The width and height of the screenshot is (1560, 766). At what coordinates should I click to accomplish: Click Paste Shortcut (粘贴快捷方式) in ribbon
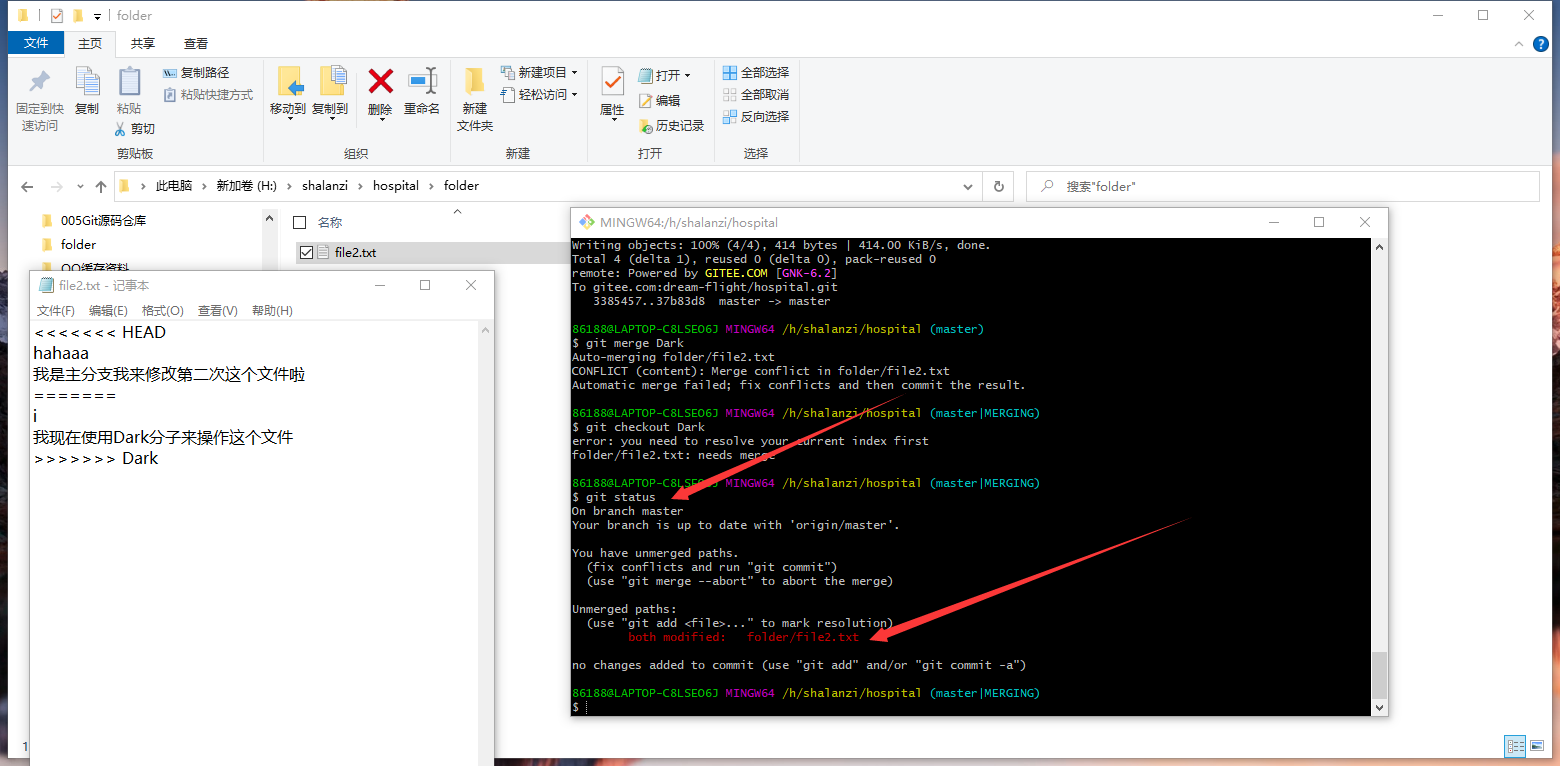coord(208,95)
